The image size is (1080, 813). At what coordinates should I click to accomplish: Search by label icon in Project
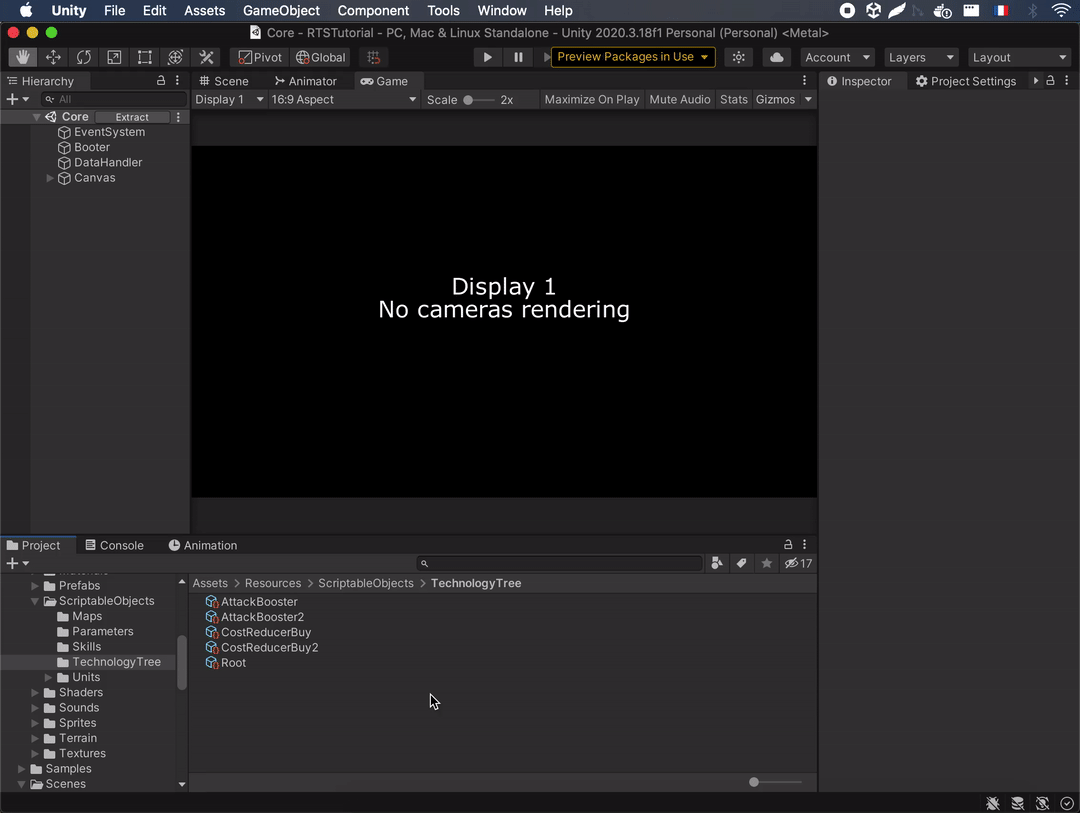point(741,563)
